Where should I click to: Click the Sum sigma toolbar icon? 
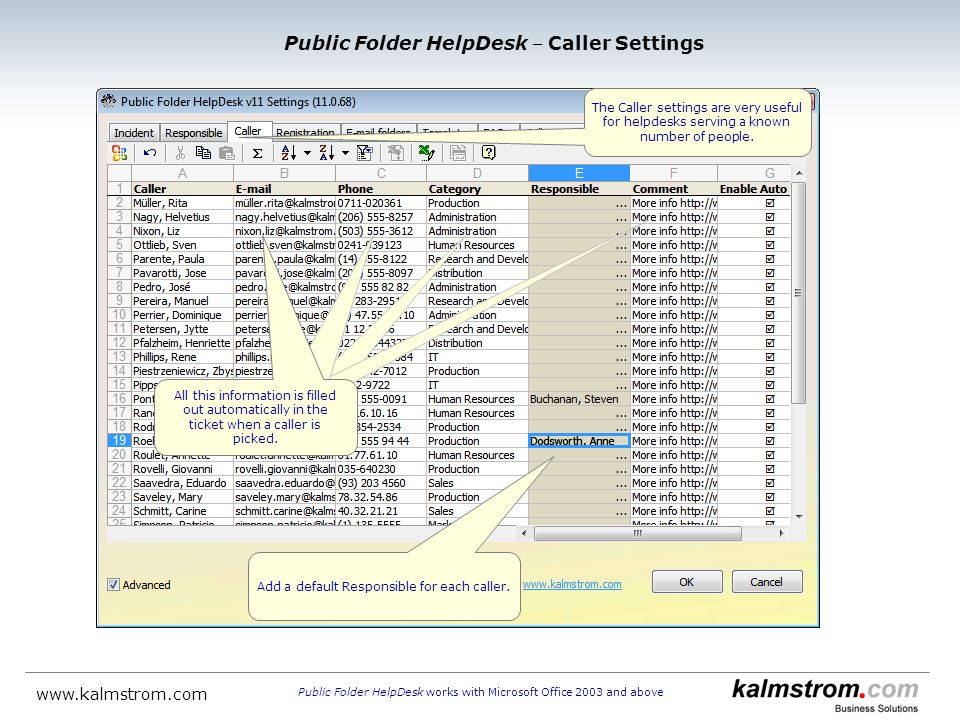[x=258, y=153]
